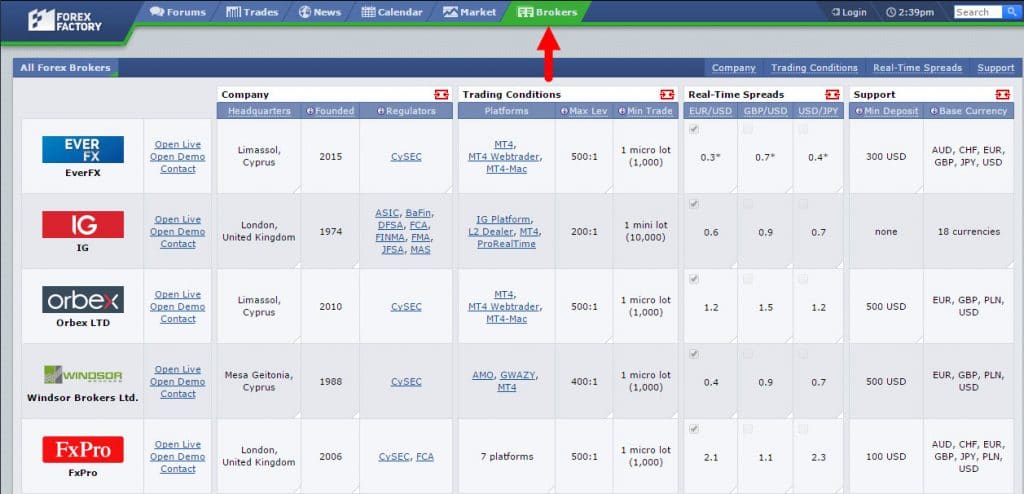Open the Calendar tab
Screen dimensions: 1024x494
click(392, 13)
